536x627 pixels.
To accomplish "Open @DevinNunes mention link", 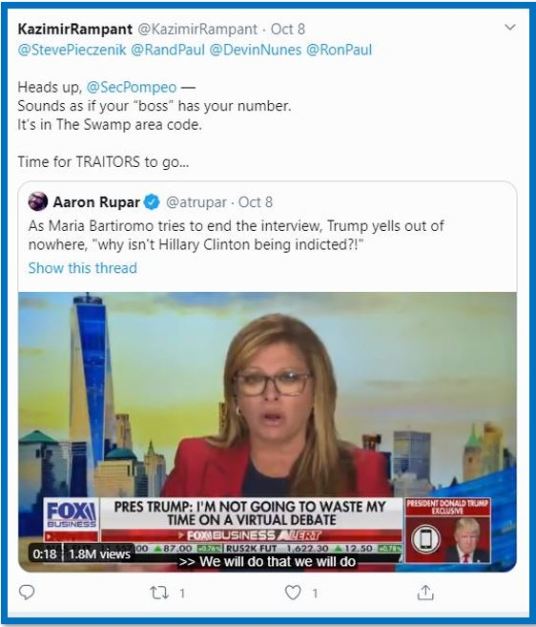I will 255,50.
